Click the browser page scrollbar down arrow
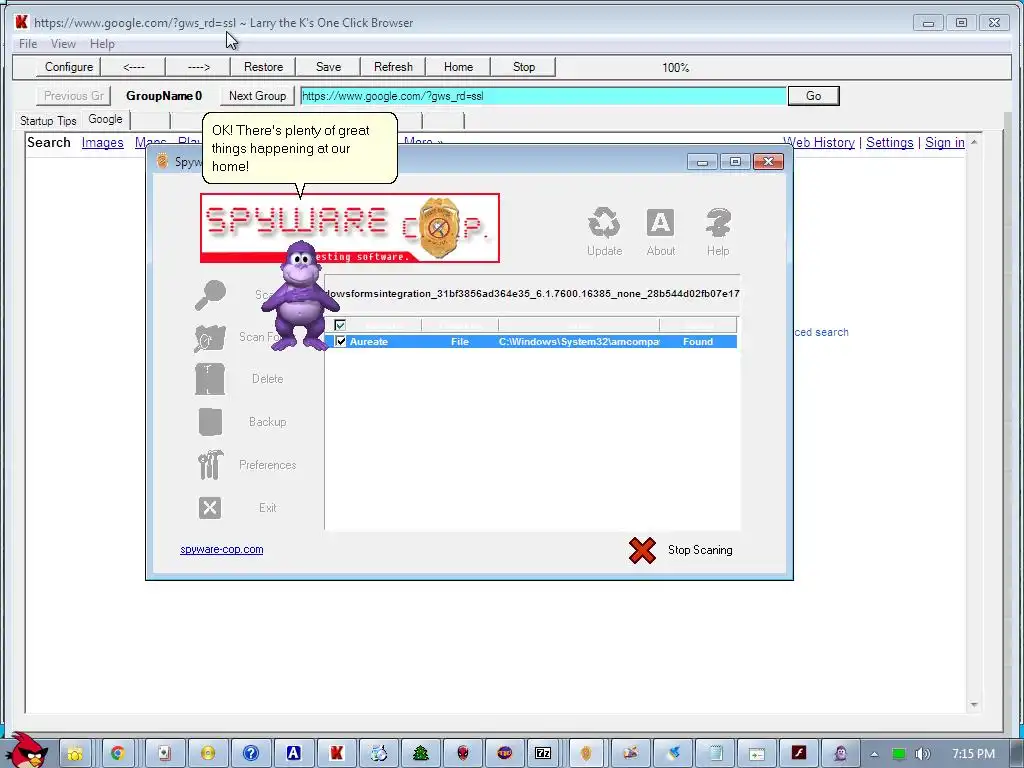Image resolution: width=1024 pixels, height=768 pixels. coord(974,705)
